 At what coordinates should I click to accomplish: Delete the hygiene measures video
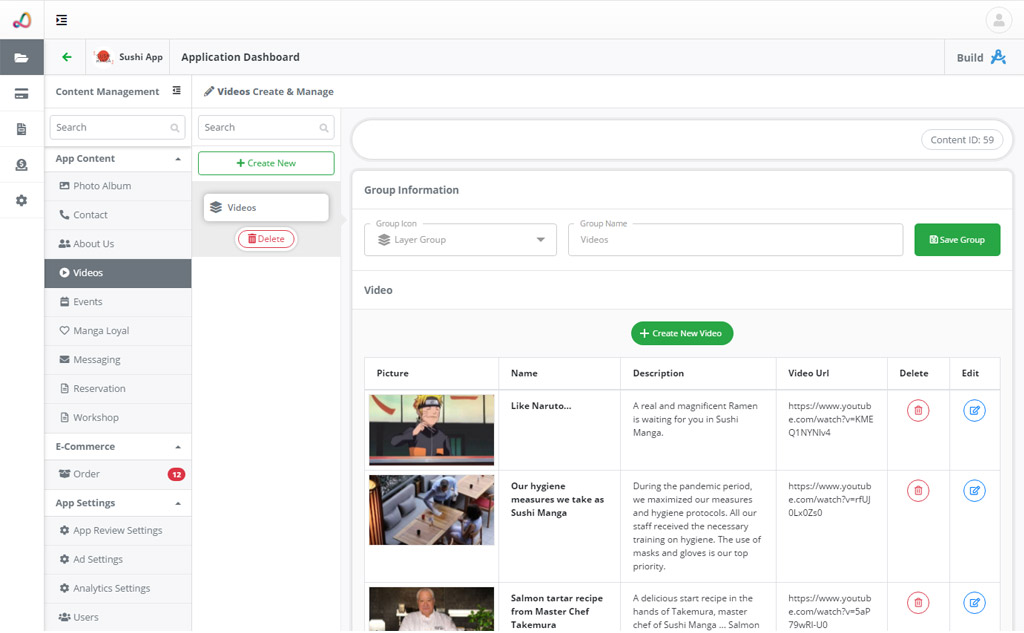[918, 491]
